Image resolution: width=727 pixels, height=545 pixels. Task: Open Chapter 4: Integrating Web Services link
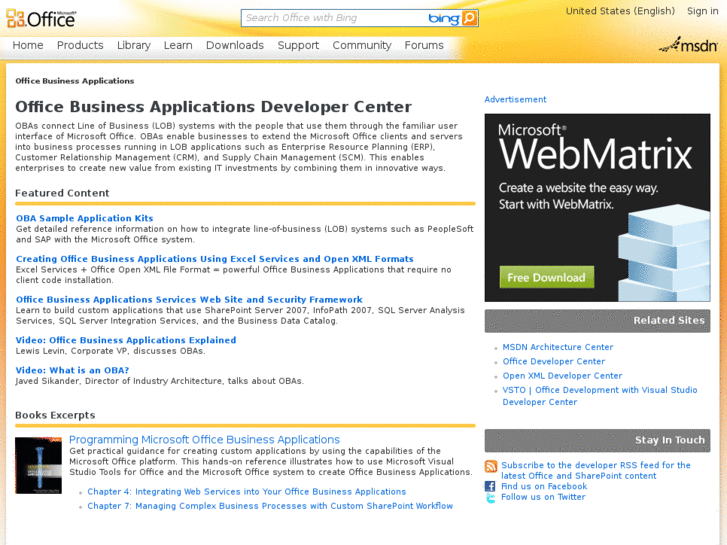coord(247,492)
